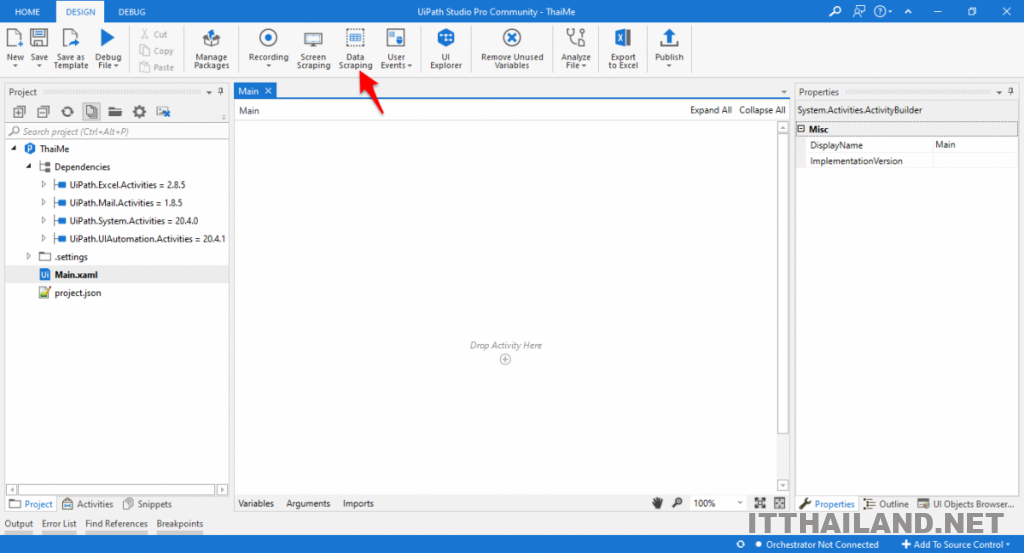Open the open-documents tab list dropdown
The image size is (1024, 553).
click(x=784, y=91)
